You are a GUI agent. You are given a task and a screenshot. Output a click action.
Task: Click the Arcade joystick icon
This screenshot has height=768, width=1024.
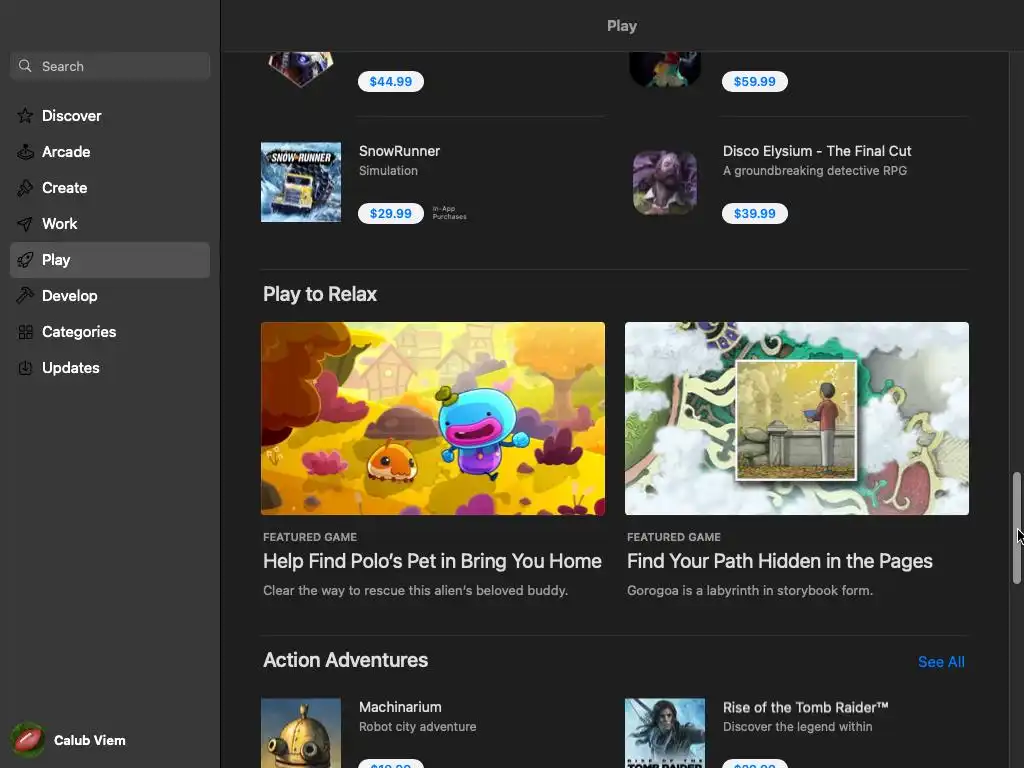tap(25, 152)
